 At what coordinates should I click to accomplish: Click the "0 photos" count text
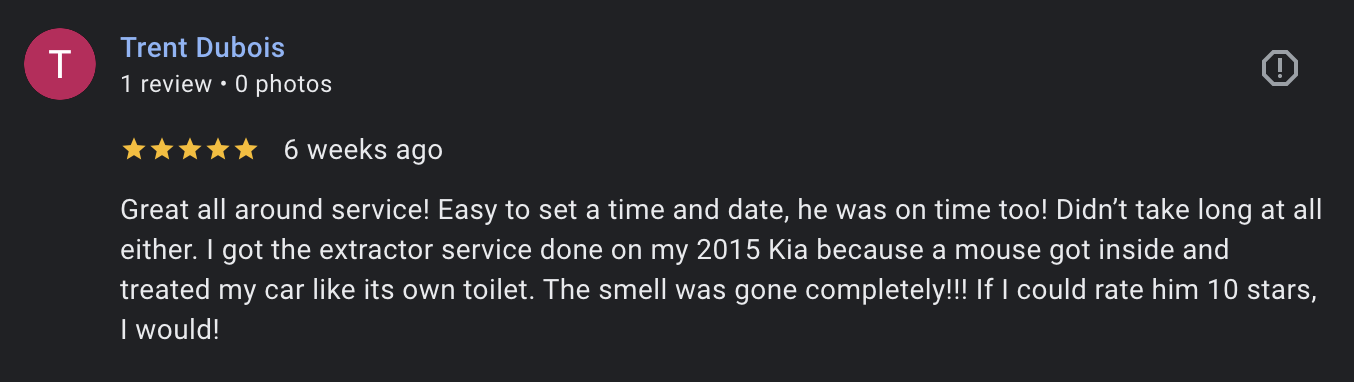point(283,84)
